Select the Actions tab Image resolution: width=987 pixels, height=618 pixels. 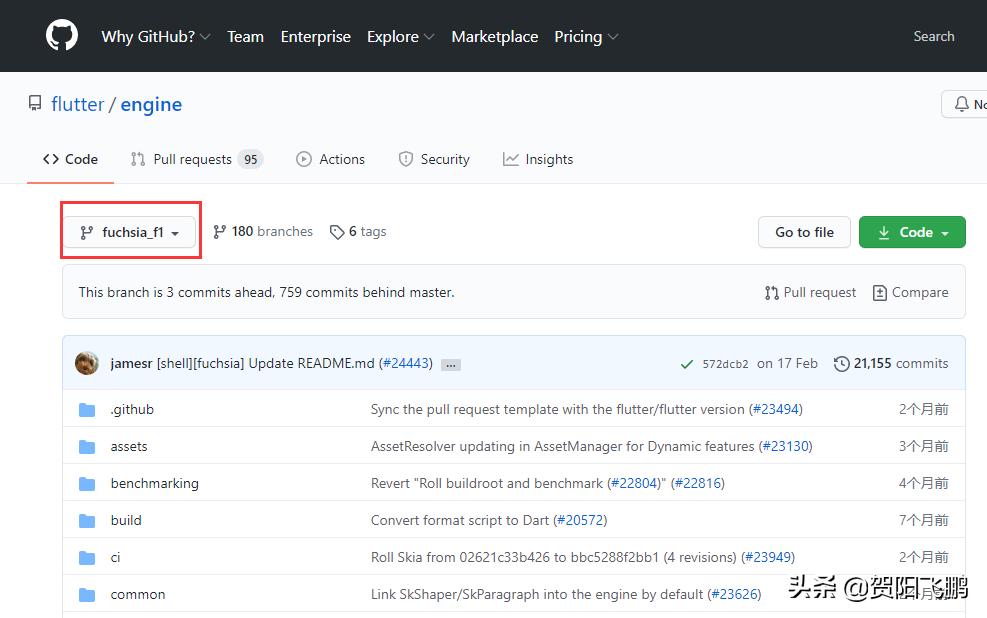pyautogui.click(x=331, y=160)
